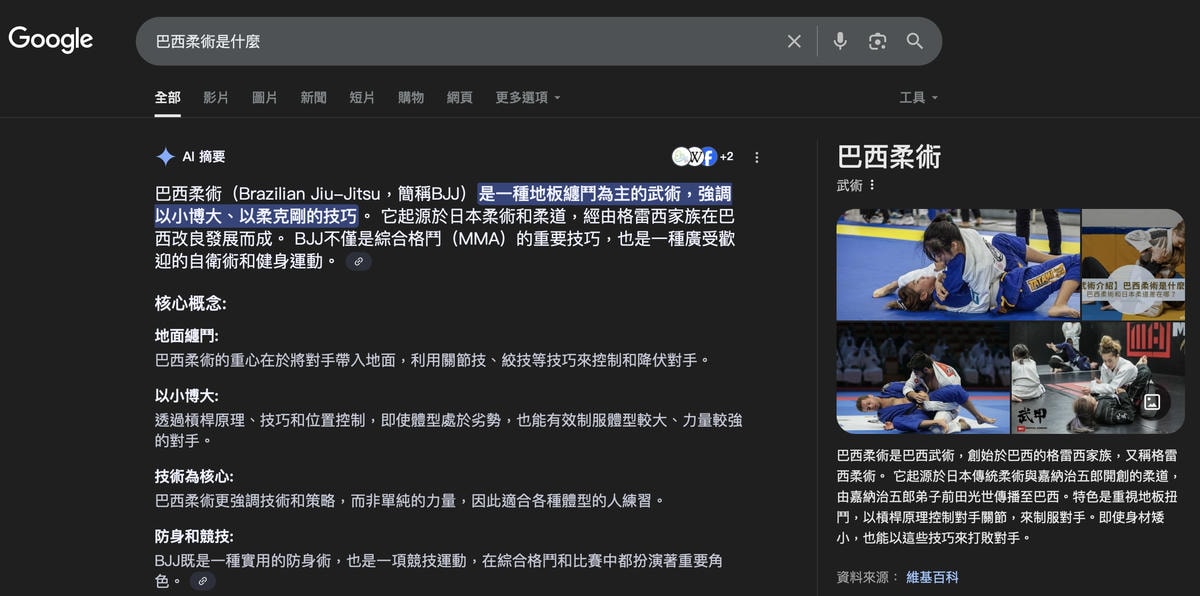Click the search input field
Viewport: 1200px width, 596px height.
pos(460,41)
